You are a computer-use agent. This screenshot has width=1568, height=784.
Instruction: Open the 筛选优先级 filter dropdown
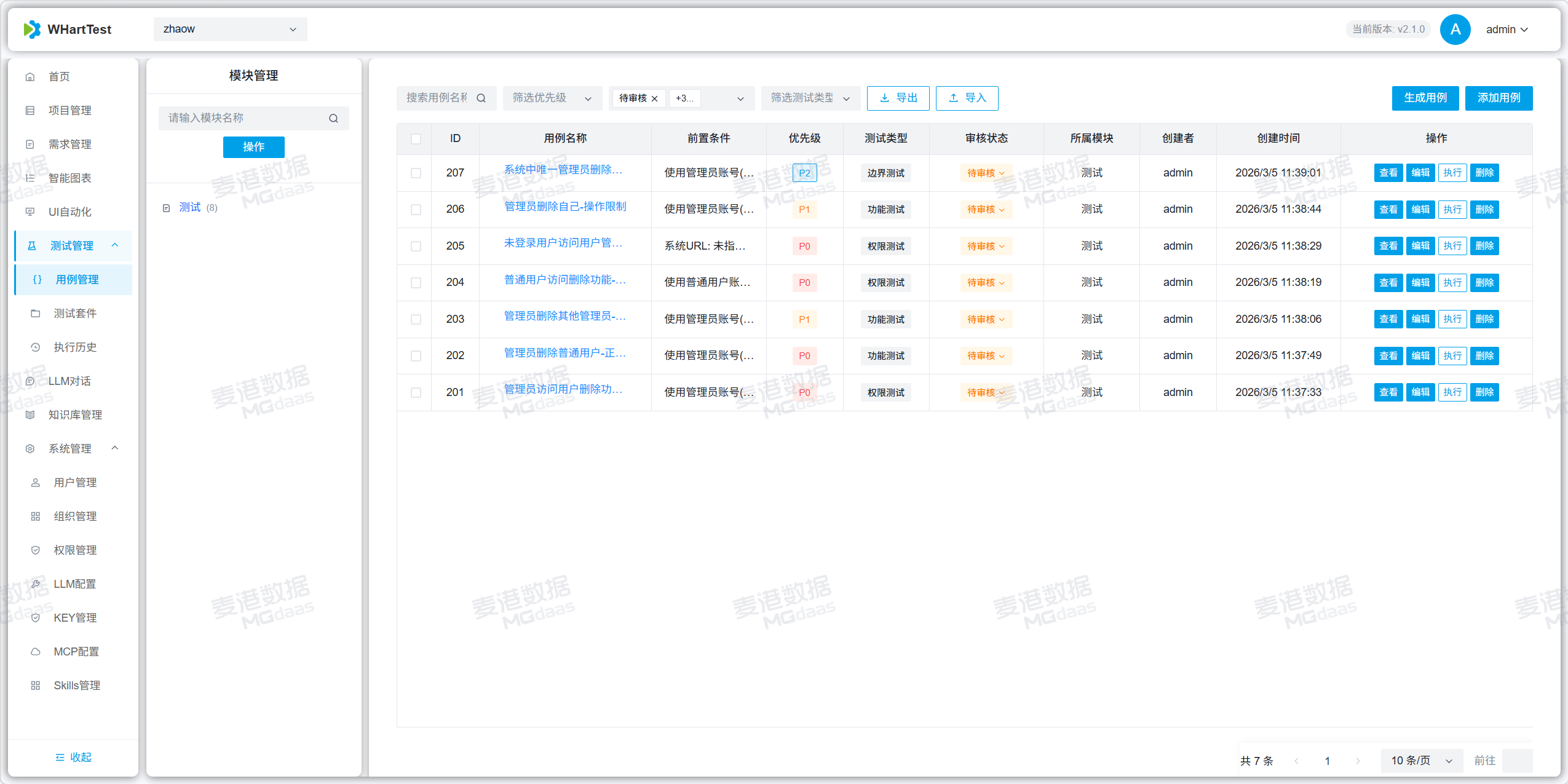(552, 98)
